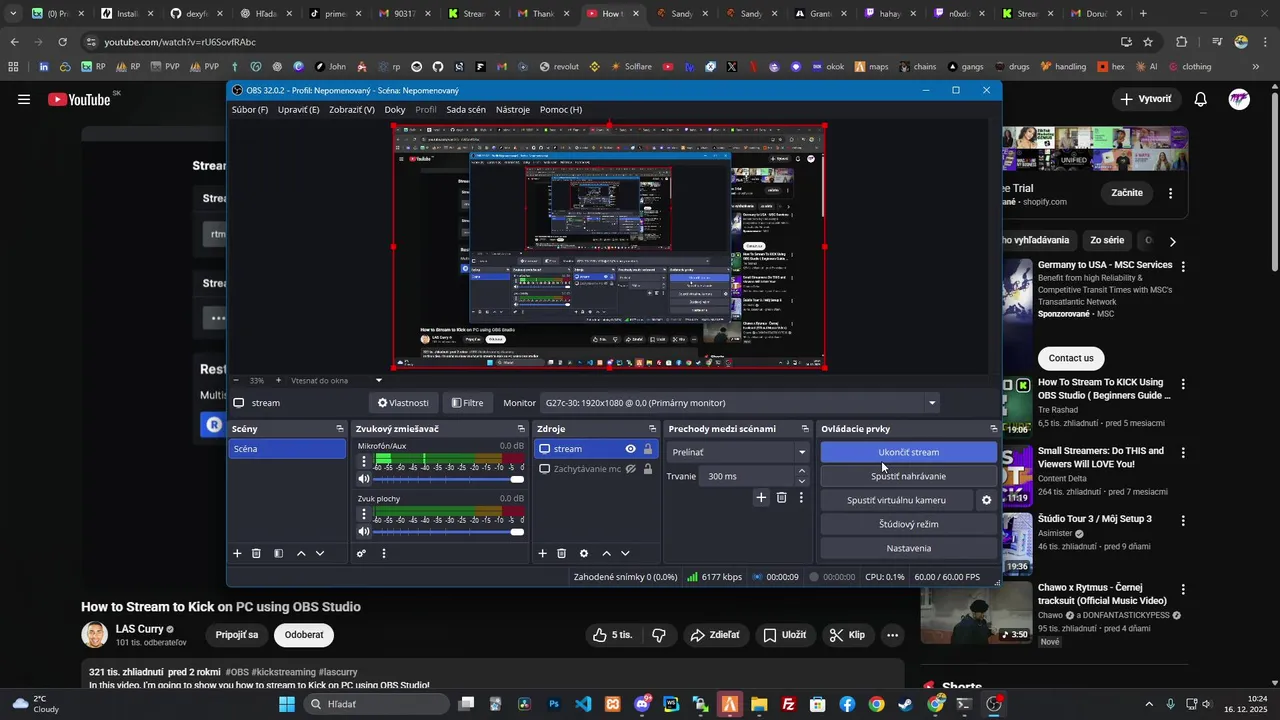This screenshot has height=720, width=1280.
Task: Mute the Zvuk plochy speaker icon
Action: [x=364, y=532]
